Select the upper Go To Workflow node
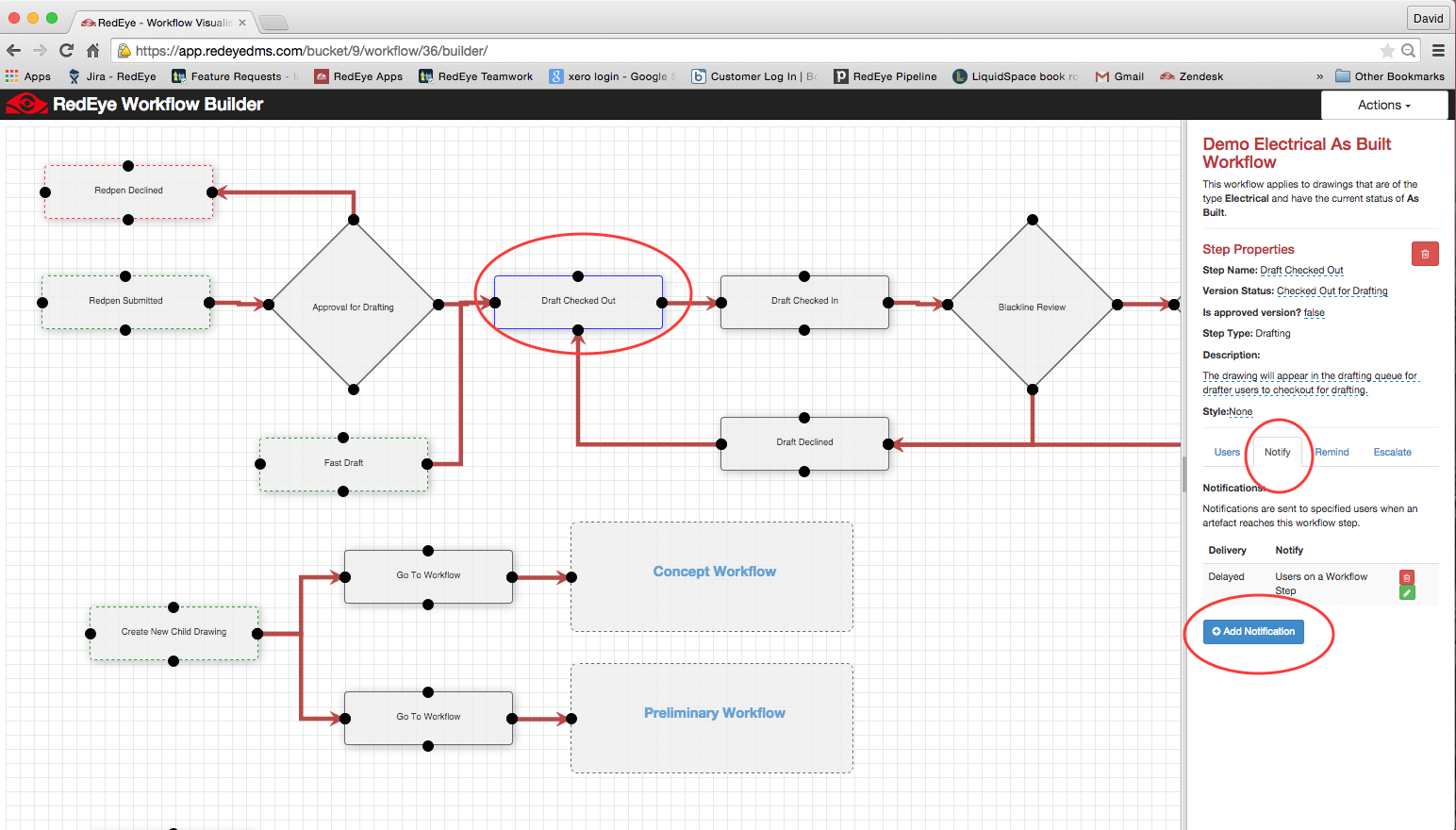 (x=428, y=576)
